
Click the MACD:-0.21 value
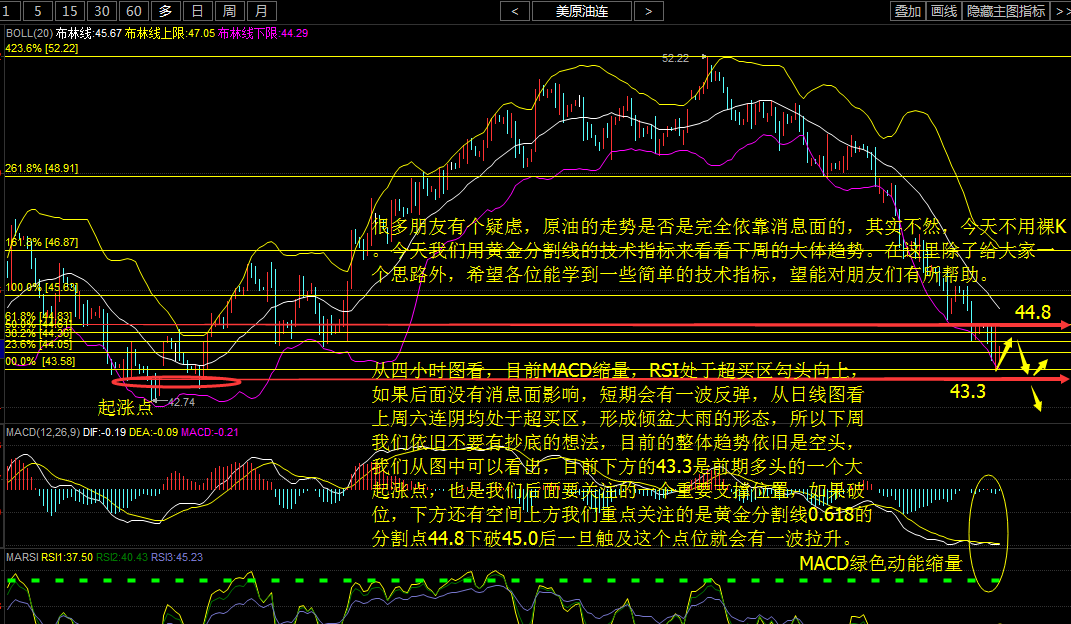pos(210,432)
